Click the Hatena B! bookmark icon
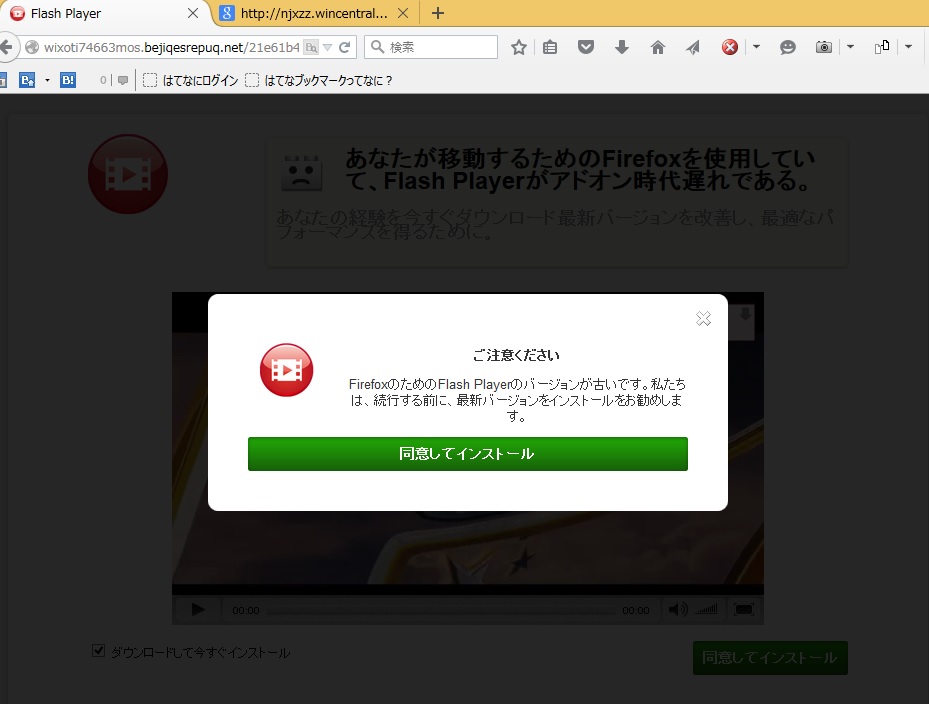Image resolution: width=929 pixels, height=704 pixels. 68,80
